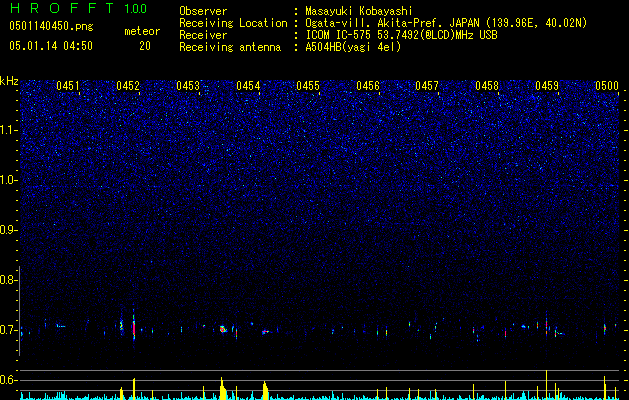Click the 0453 time marker
The width and height of the screenshot is (629, 400).
coord(188,86)
